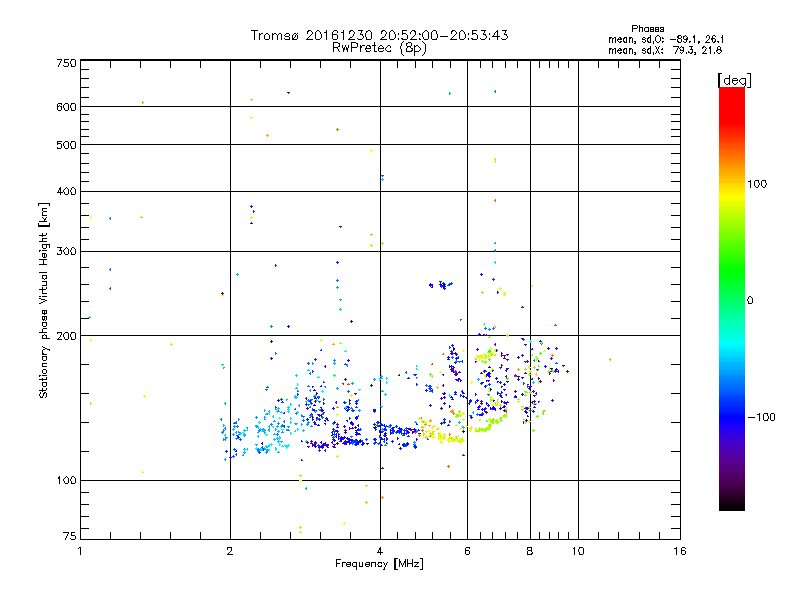Click the y-axis tick label '300'
The width and height of the screenshot is (800, 600).
pyautogui.click(x=66, y=252)
